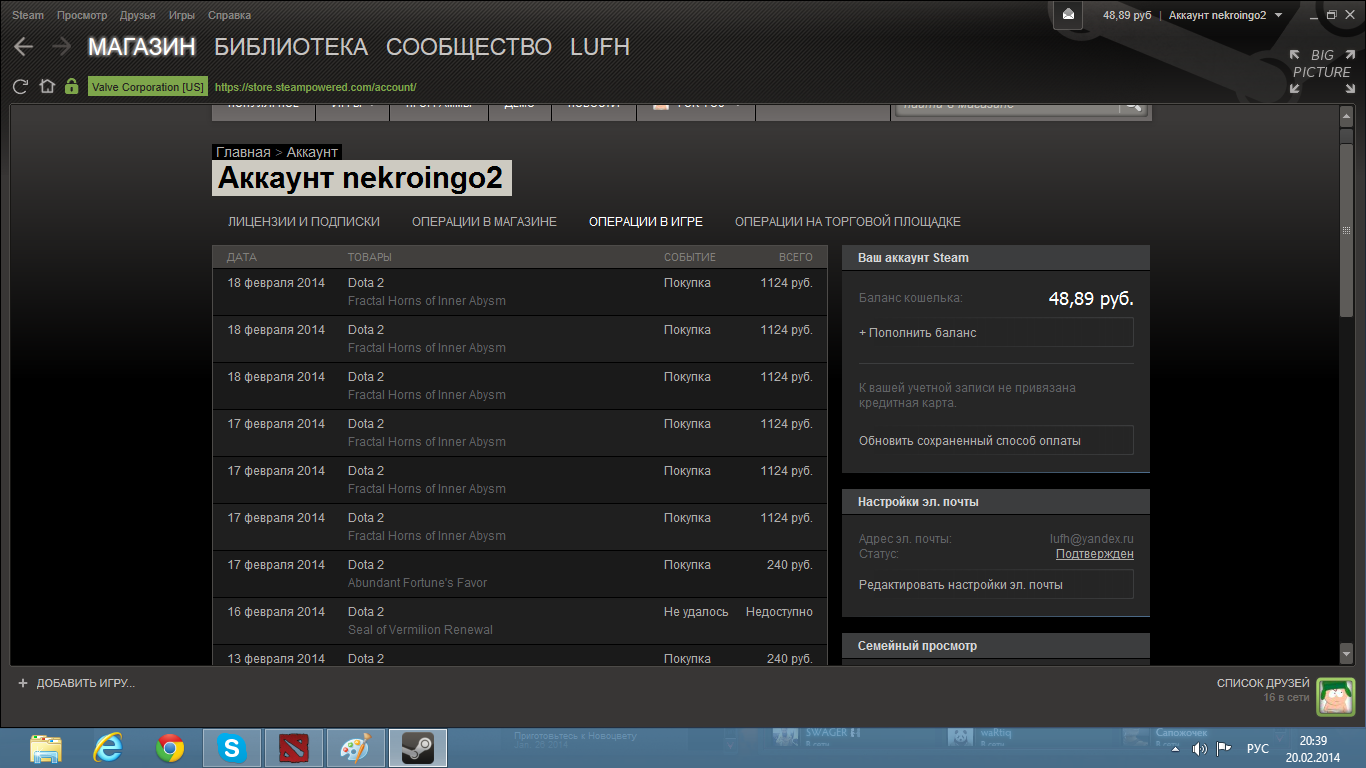
Task: Click the ДАТА column header
Action: coord(242,258)
